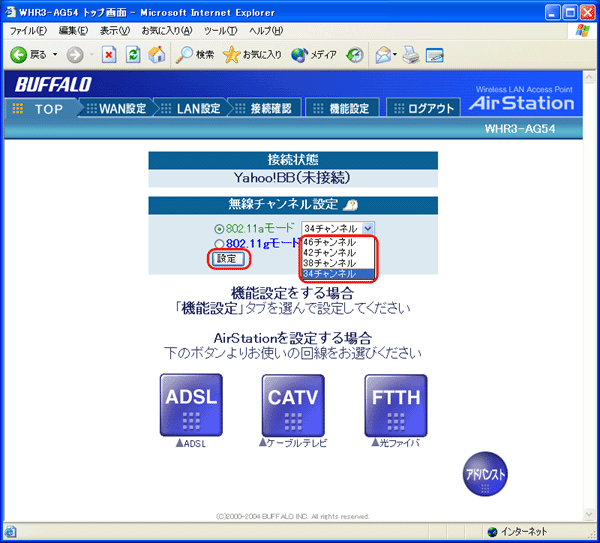
Task: Open the ツール(T) menu
Action: tap(220, 31)
